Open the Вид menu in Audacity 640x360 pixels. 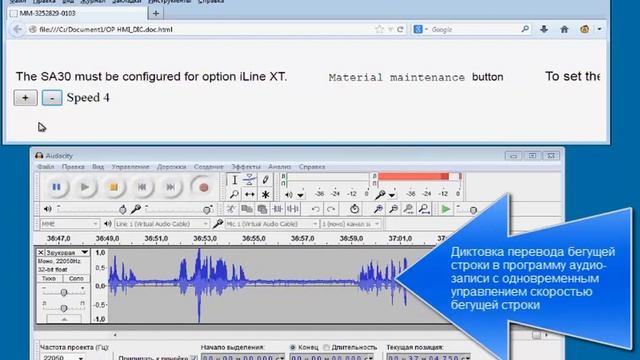(x=98, y=167)
